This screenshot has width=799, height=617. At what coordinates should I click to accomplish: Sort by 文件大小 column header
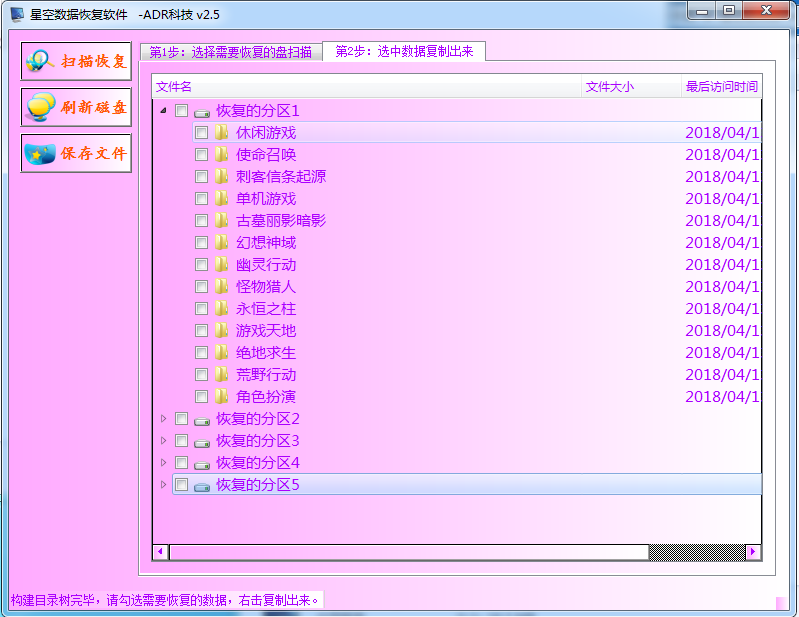[631, 87]
